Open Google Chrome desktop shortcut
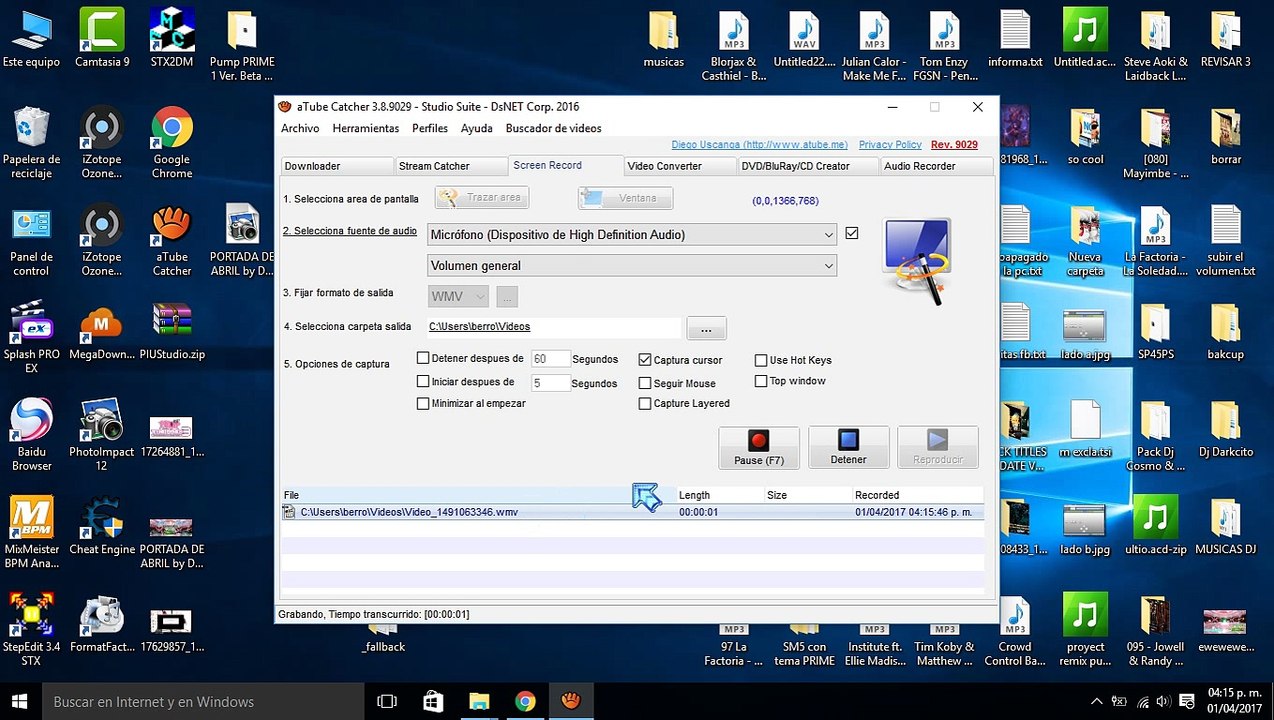Image resolution: width=1274 pixels, height=720 pixels. (x=172, y=143)
